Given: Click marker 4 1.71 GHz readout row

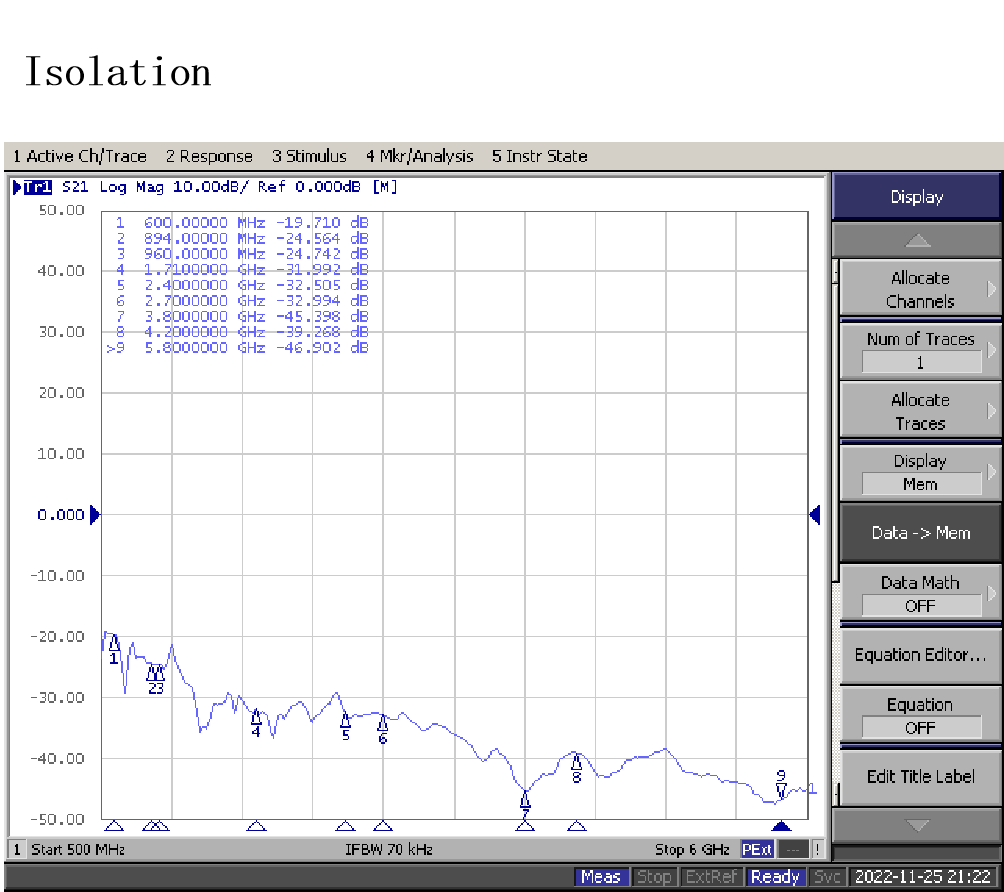Looking at the screenshot, I should click(x=241, y=270).
